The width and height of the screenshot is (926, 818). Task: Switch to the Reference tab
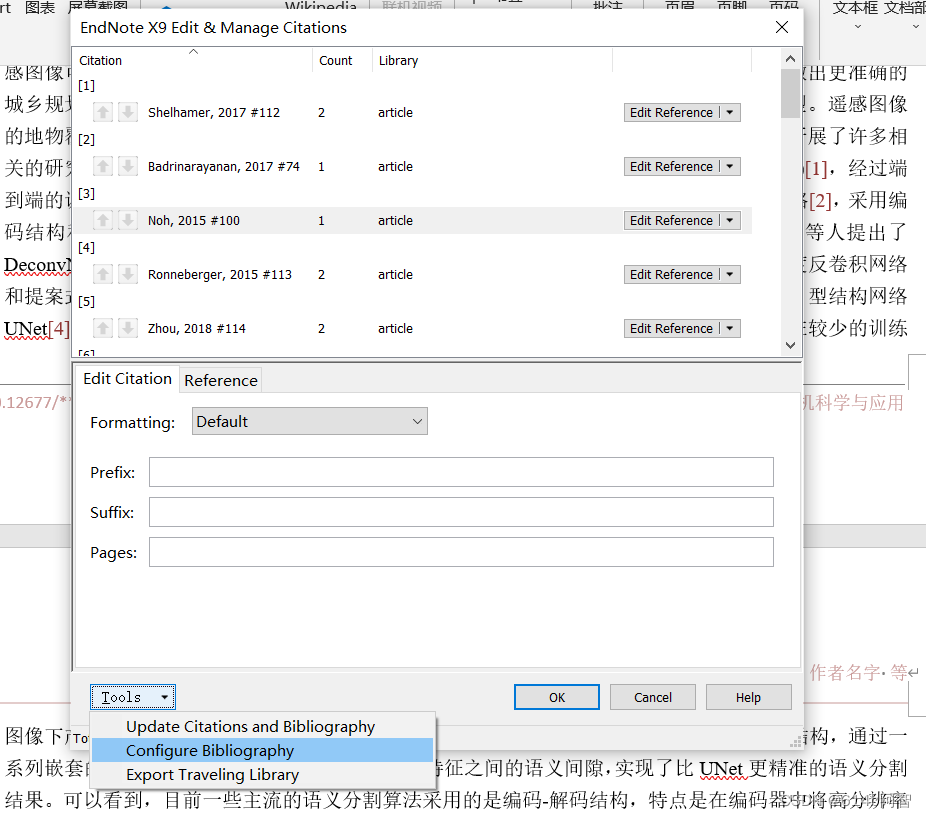coord(221,380)
